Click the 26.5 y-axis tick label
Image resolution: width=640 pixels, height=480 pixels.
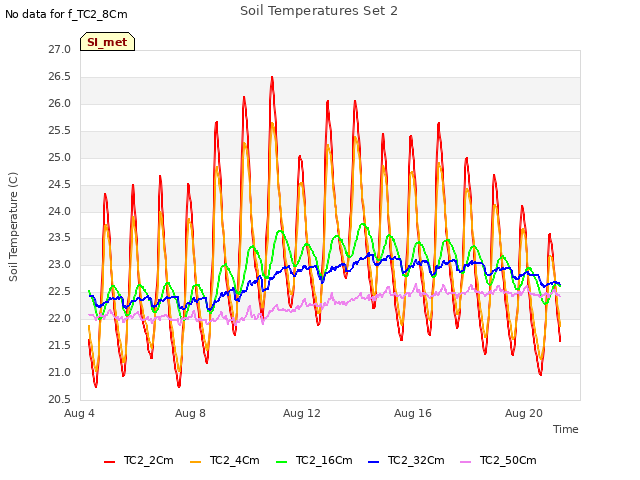pos(60,76)
